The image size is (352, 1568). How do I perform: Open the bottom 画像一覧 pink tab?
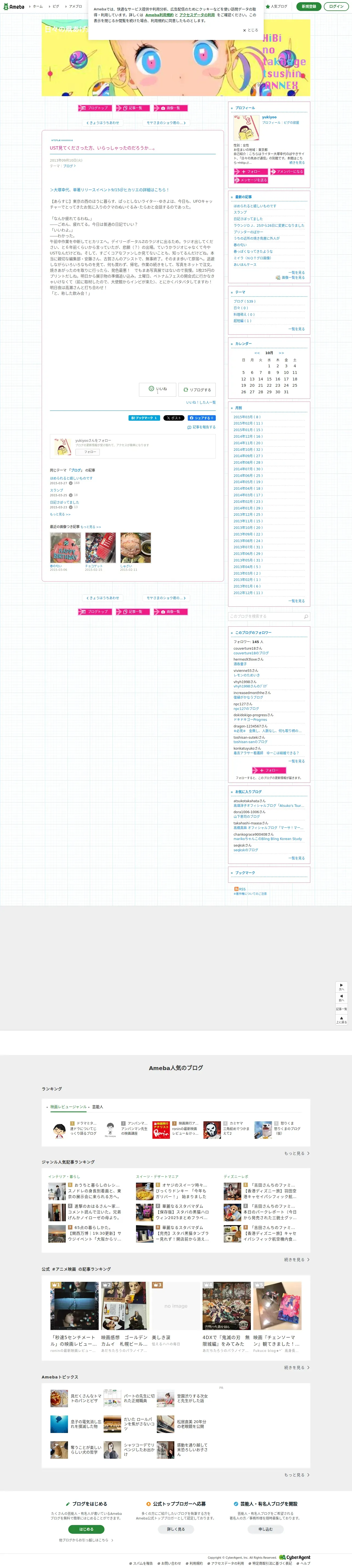[171, 612]
